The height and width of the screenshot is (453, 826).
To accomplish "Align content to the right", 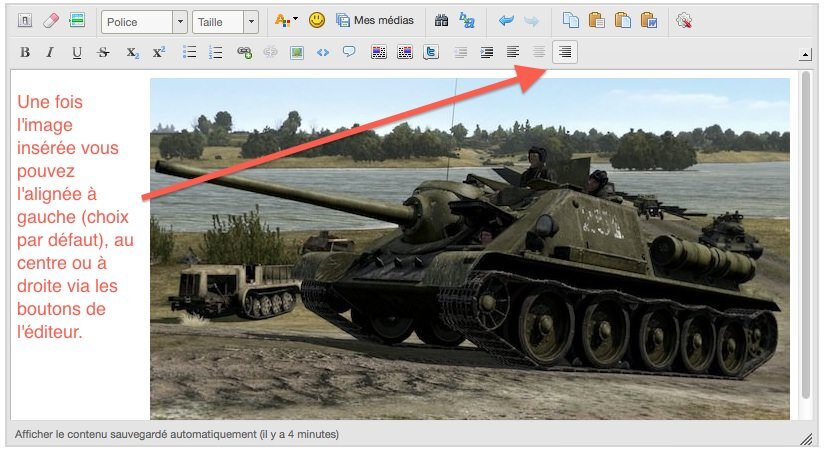I will tap(565, 52).
